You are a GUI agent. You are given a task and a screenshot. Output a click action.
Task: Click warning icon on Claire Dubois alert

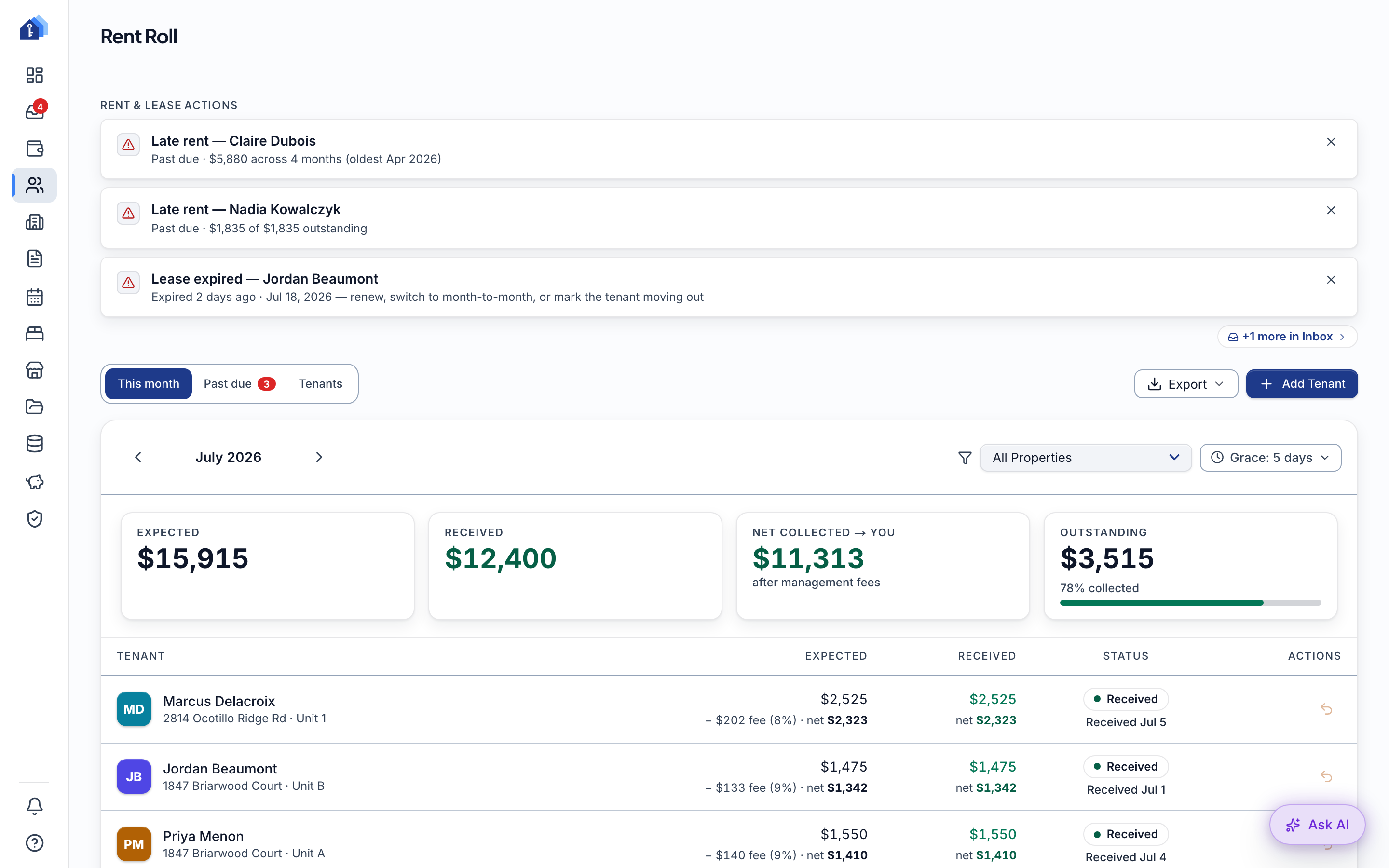click(x=128, y=145)
